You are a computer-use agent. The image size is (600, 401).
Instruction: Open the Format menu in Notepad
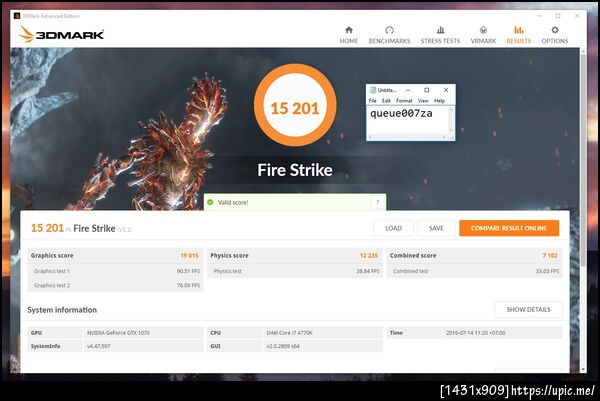pos(404,101)
